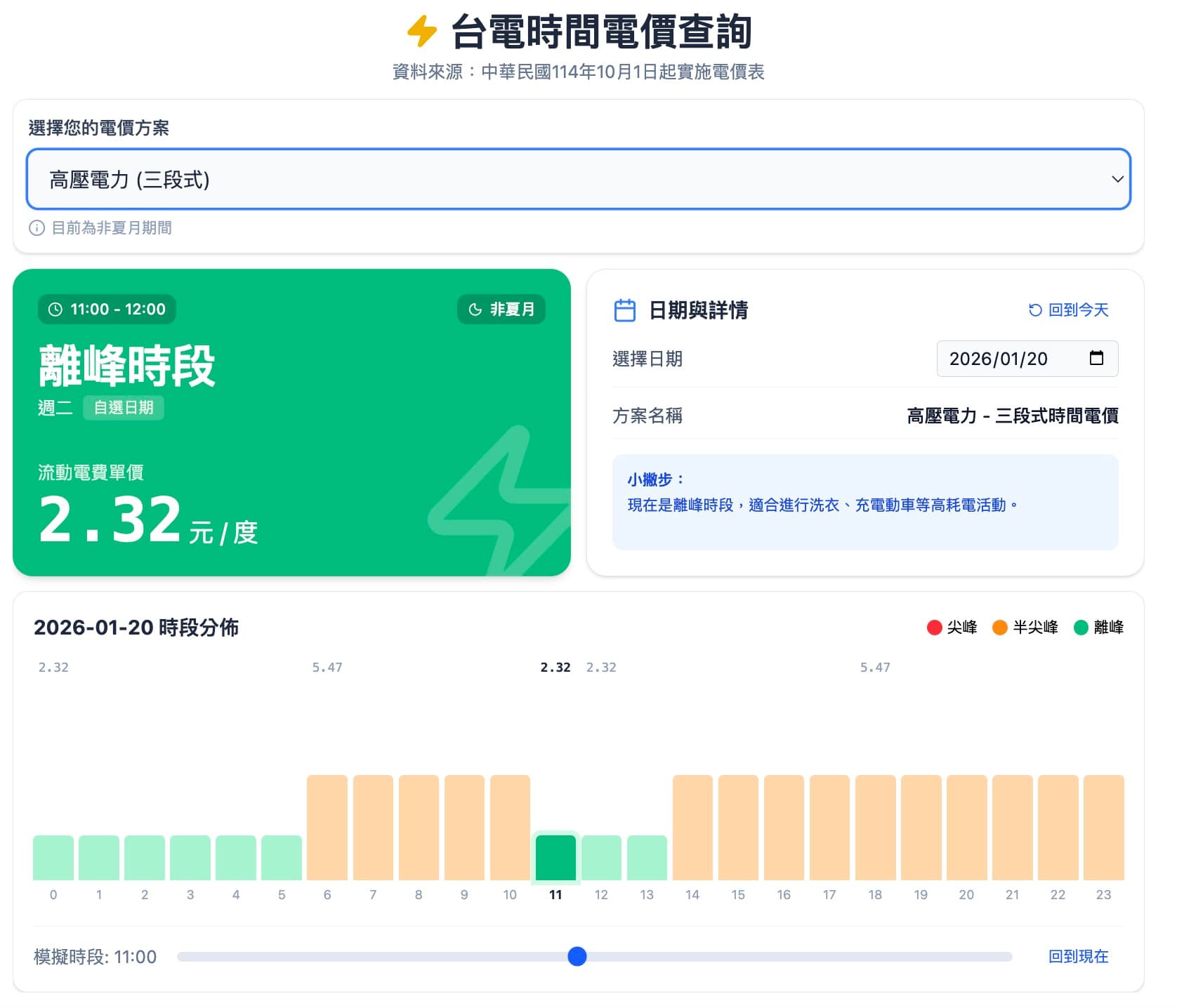Image resolution: width=1177 pixels, height=1008 pixels.
Task: Click the 回到現在 link at bottom right
Action: (1079, 956)
